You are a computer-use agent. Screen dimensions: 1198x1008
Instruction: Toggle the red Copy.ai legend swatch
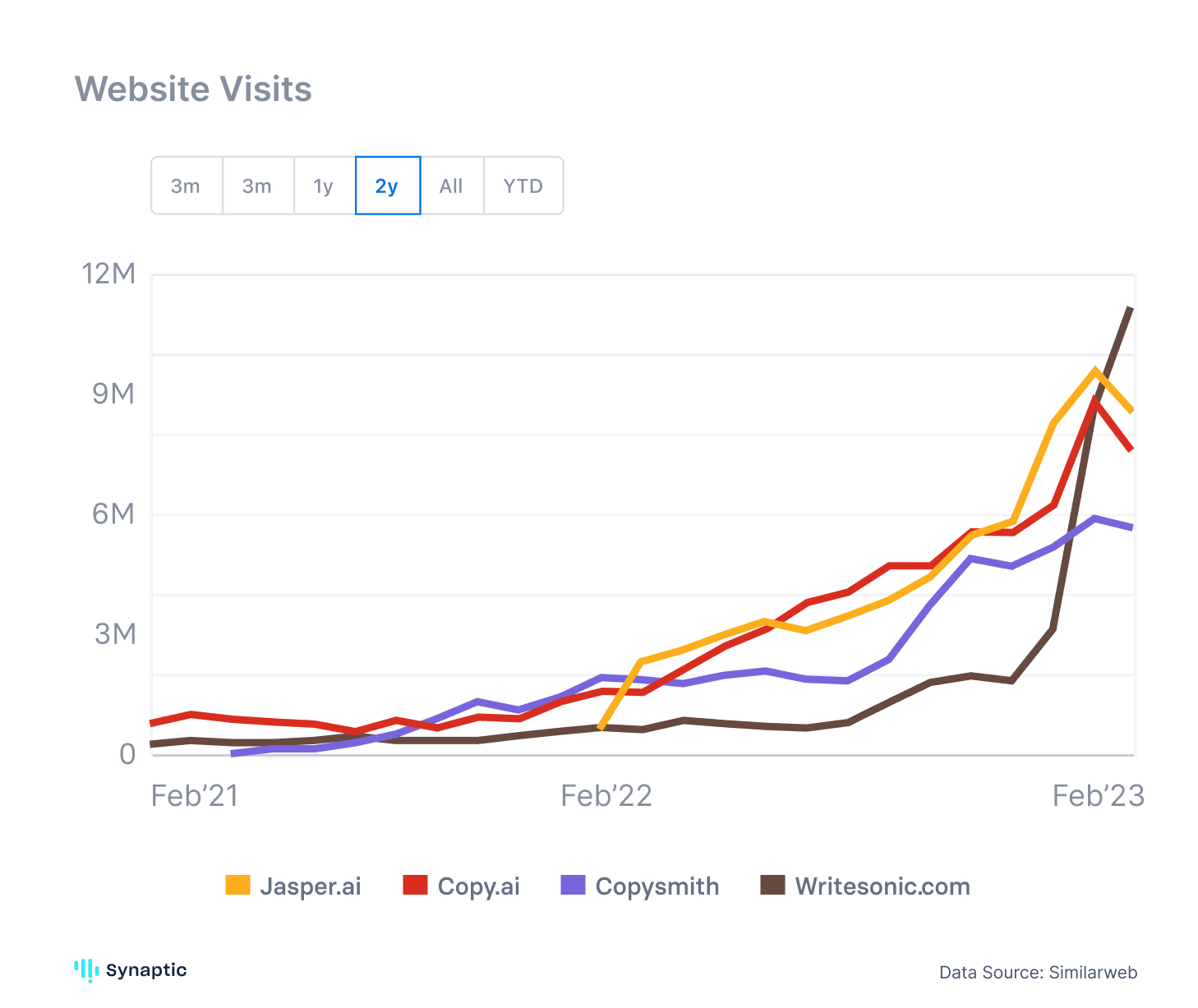[415, 886]
